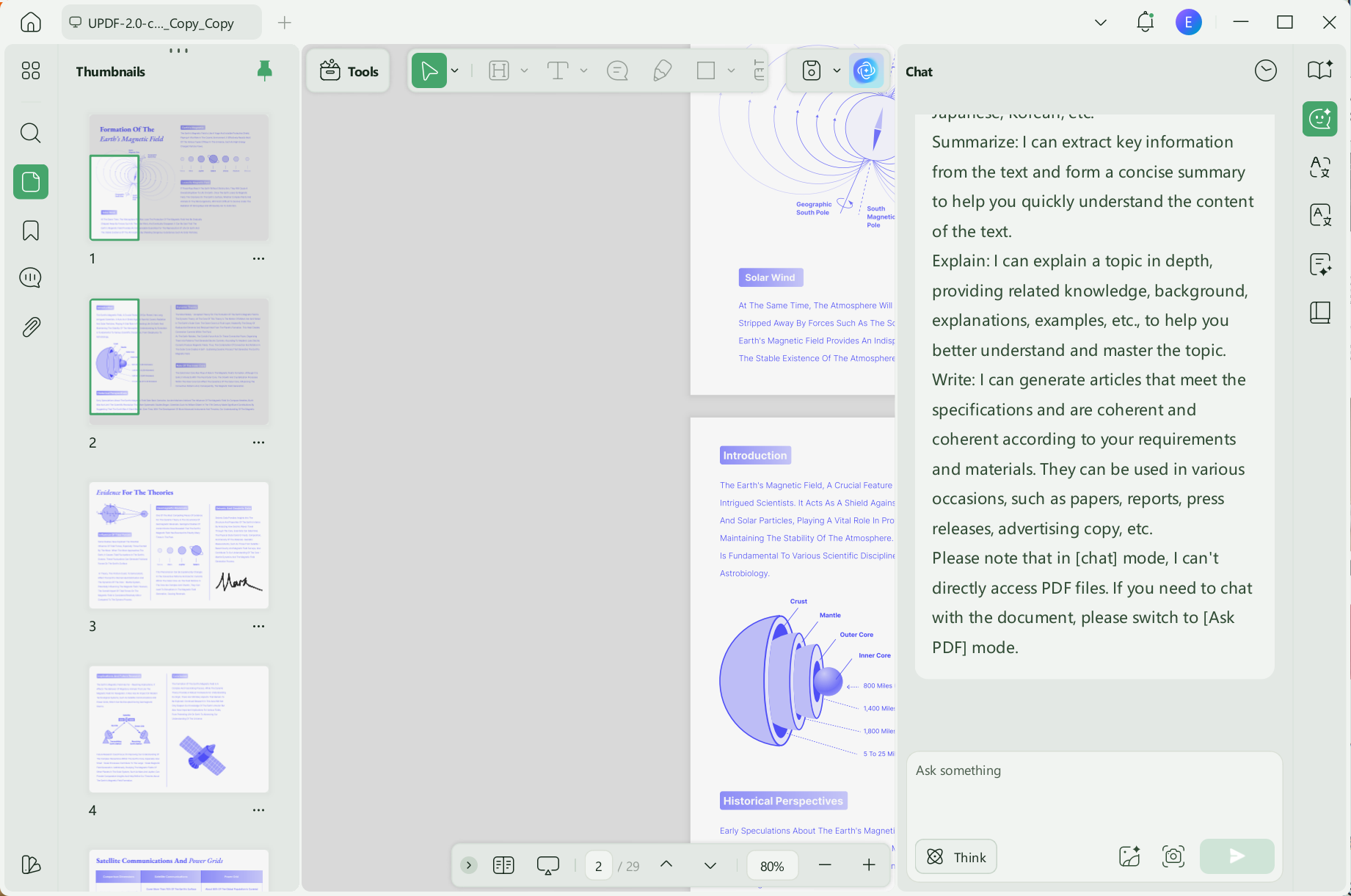Select page 3 thumbnail
Image resolution: width=1351 pixels, height=896 pixels.
(x=179, y=545)
